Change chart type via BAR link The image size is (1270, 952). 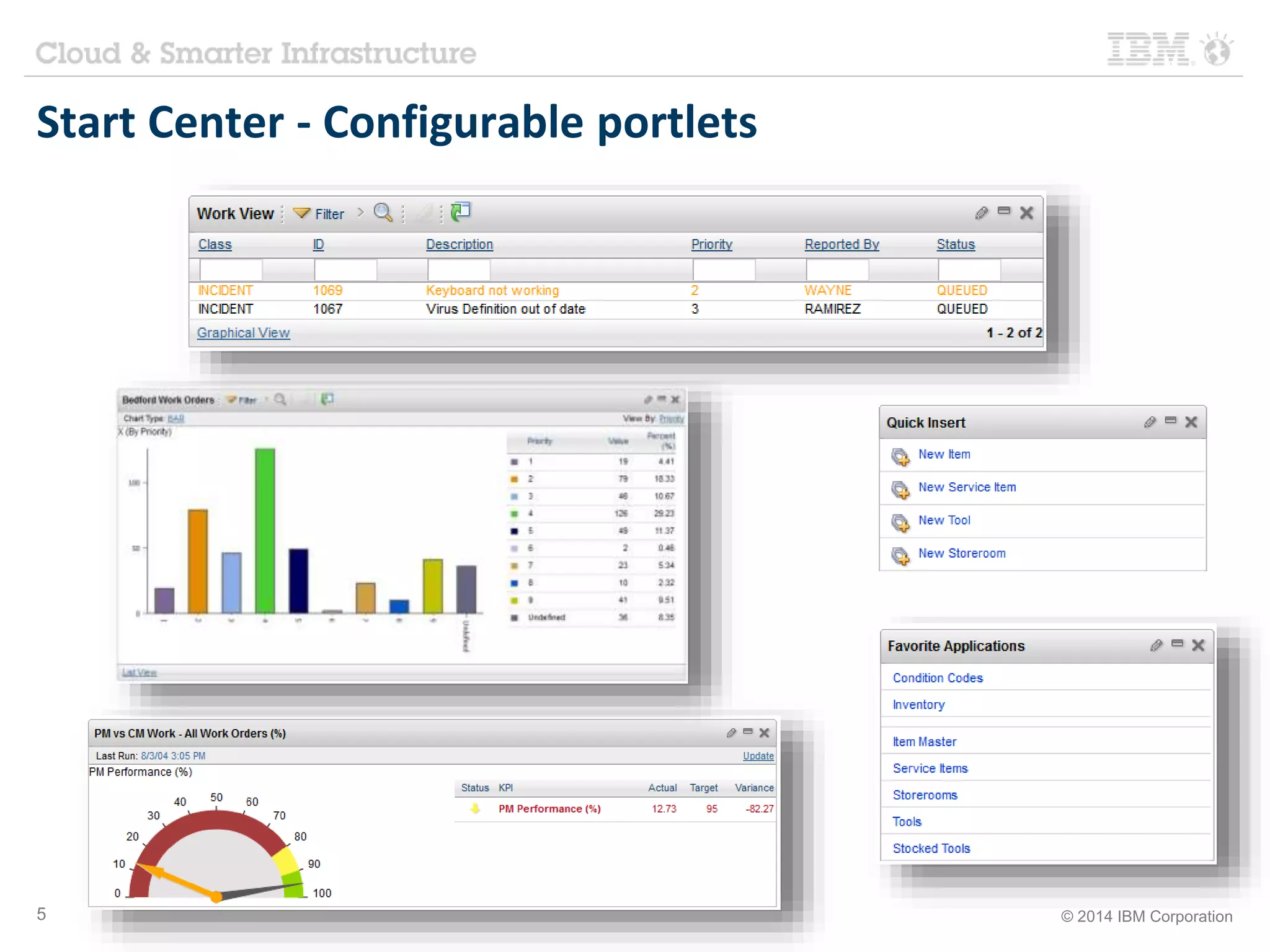point(175,418)
